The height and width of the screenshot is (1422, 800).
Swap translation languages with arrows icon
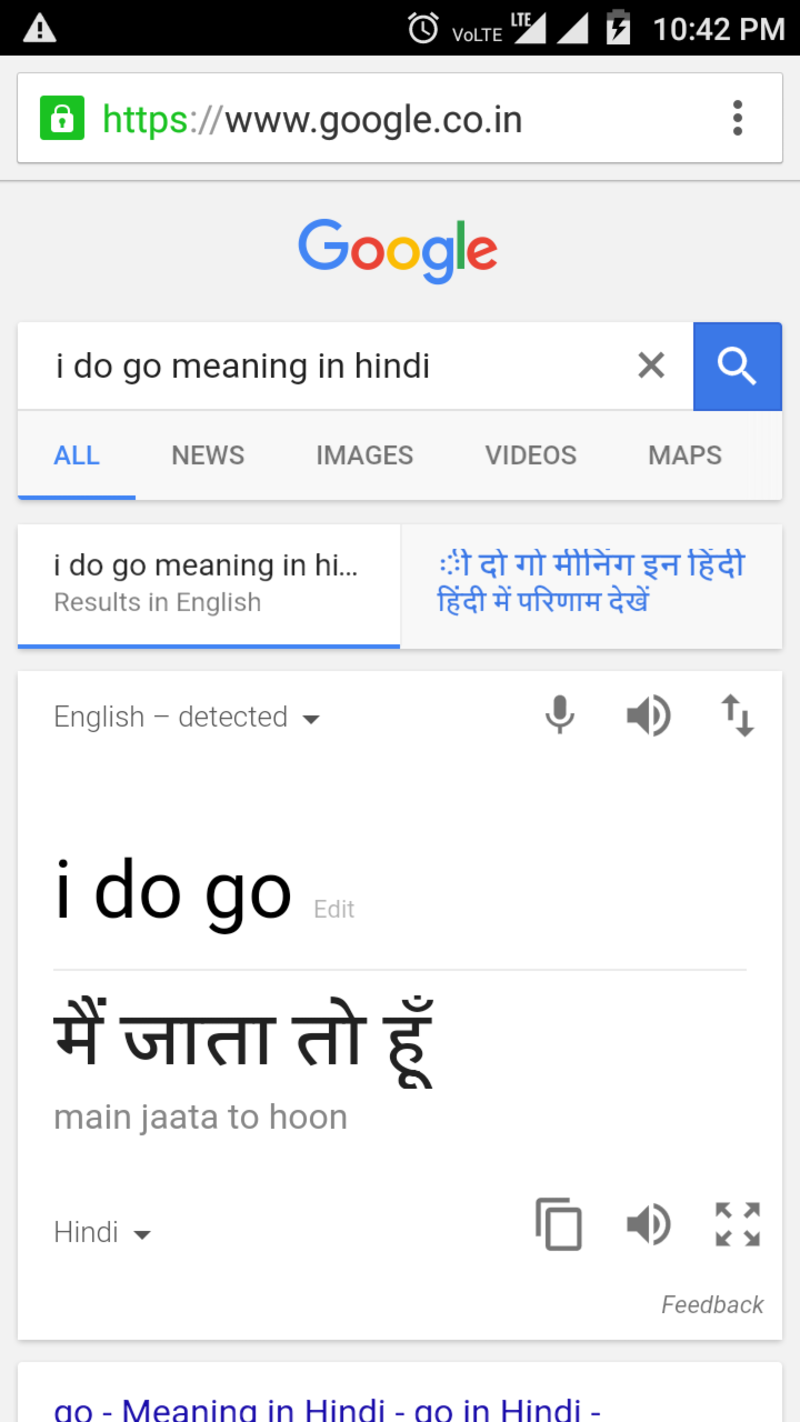pyautogui.click(x=737, y=716)
